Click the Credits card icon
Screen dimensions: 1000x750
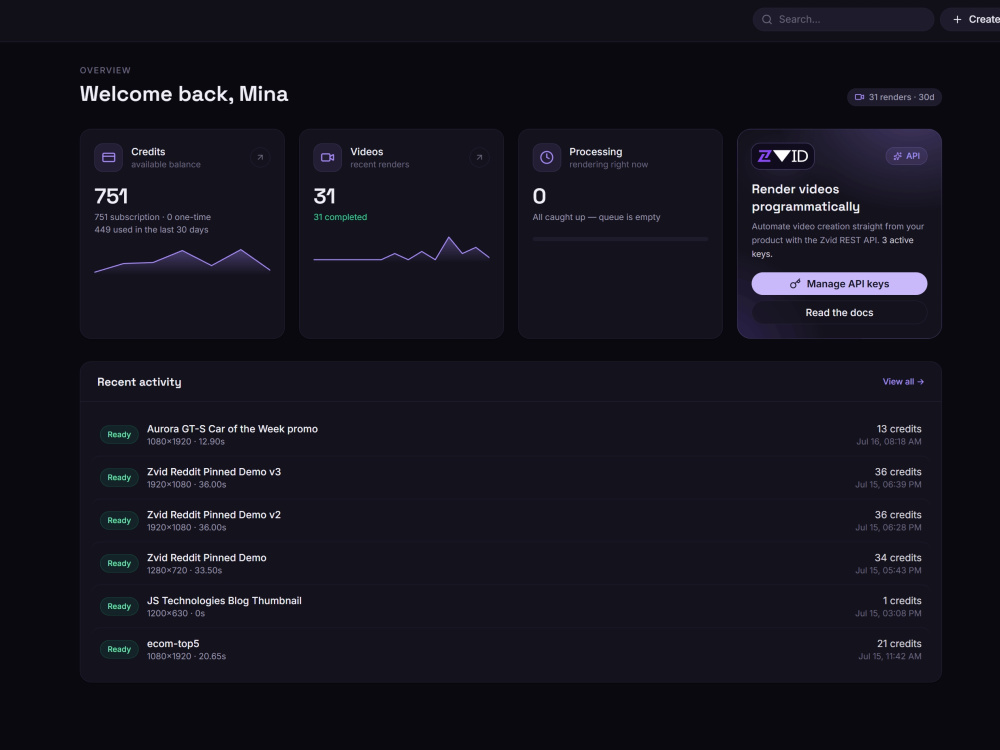point(108,158)
